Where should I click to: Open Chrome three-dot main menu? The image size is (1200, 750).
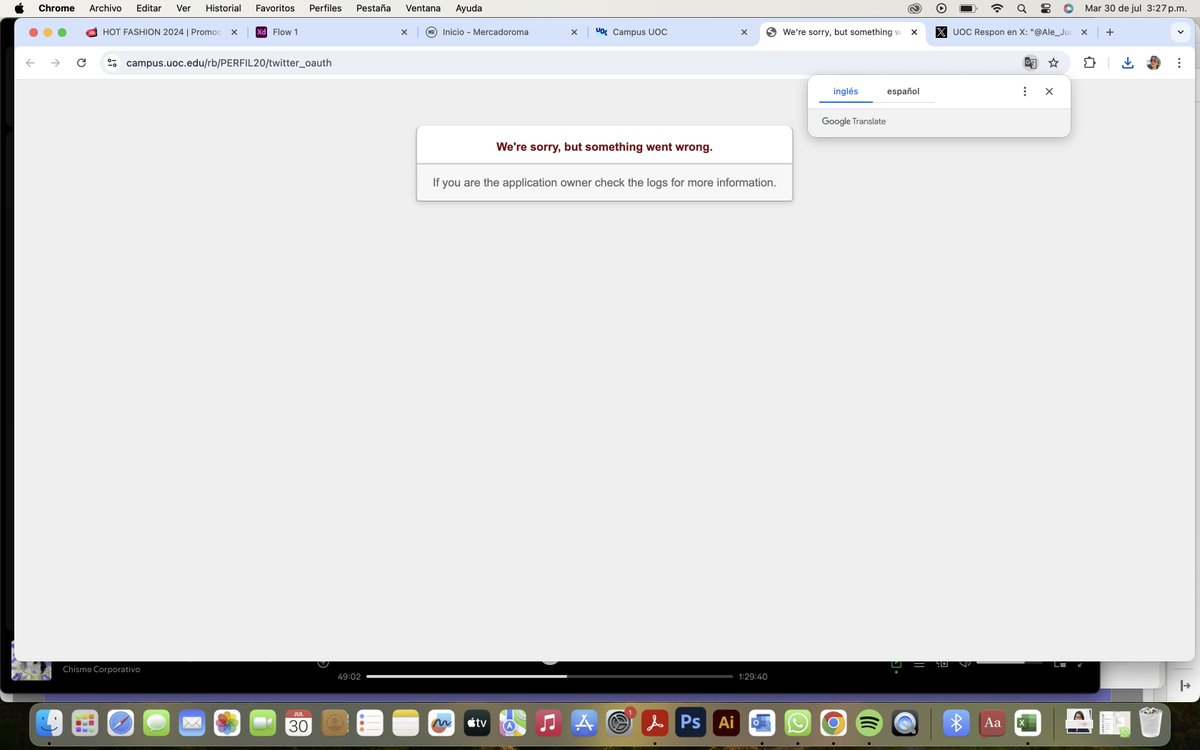pos(1179,62)
